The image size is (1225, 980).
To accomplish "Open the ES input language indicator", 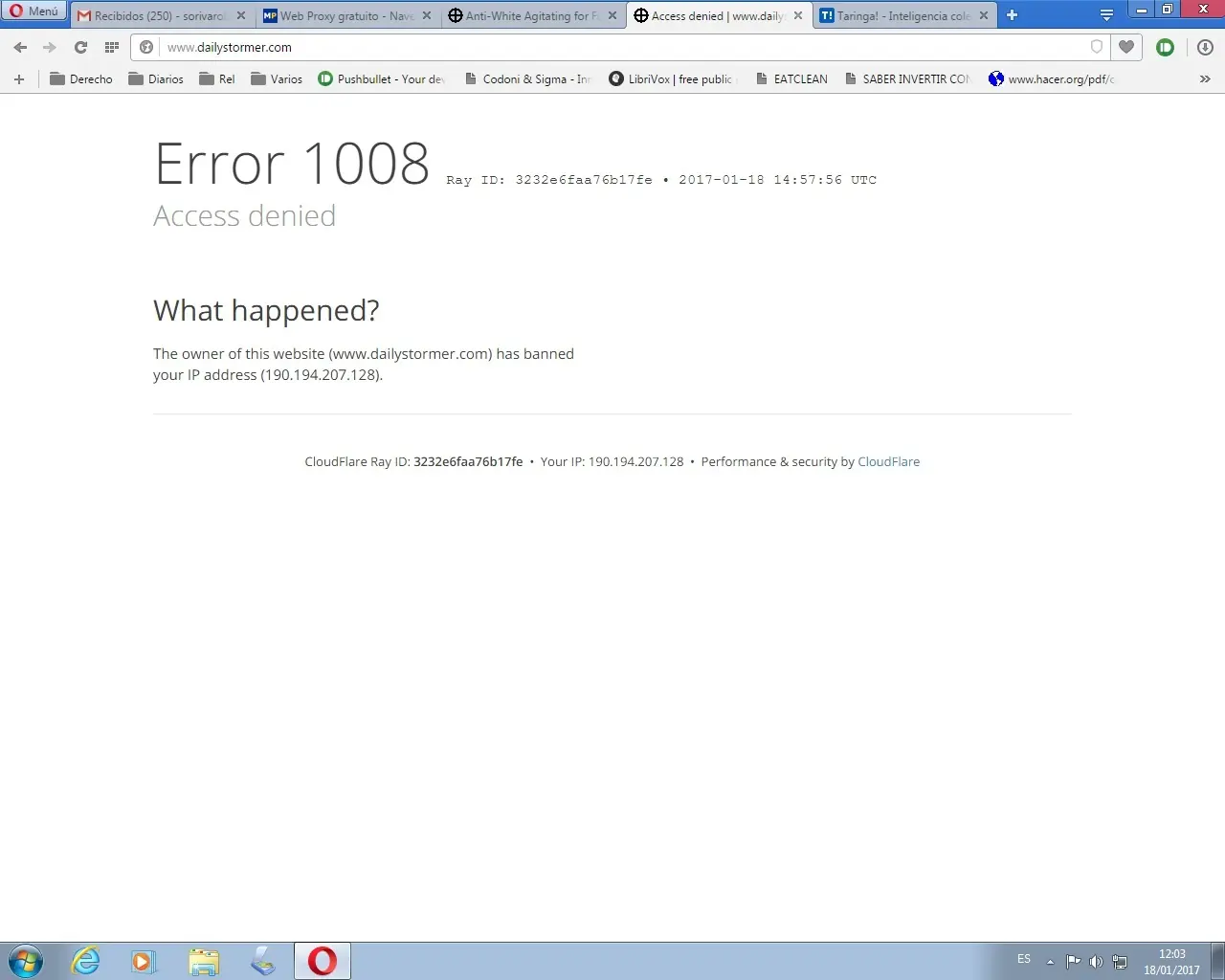I will click(1024, 959).
